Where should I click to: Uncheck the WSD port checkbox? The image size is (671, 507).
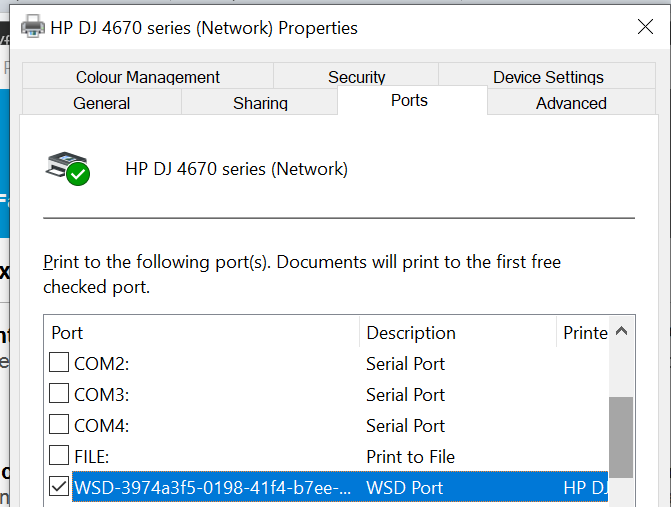pos(60,487)
